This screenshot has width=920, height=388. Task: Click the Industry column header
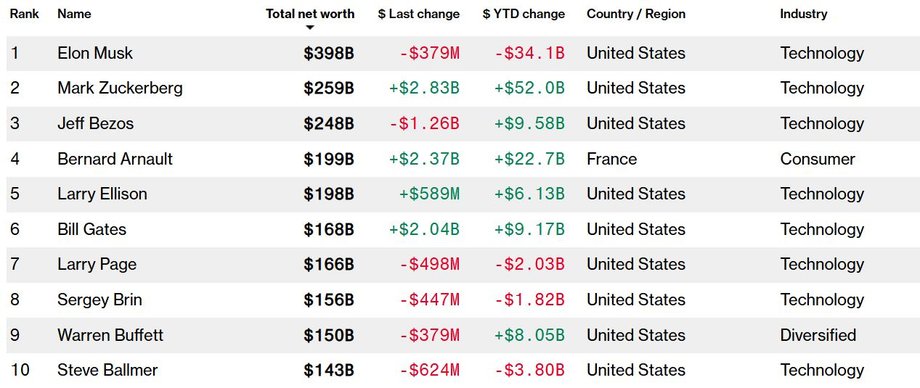tap(803, 14)
